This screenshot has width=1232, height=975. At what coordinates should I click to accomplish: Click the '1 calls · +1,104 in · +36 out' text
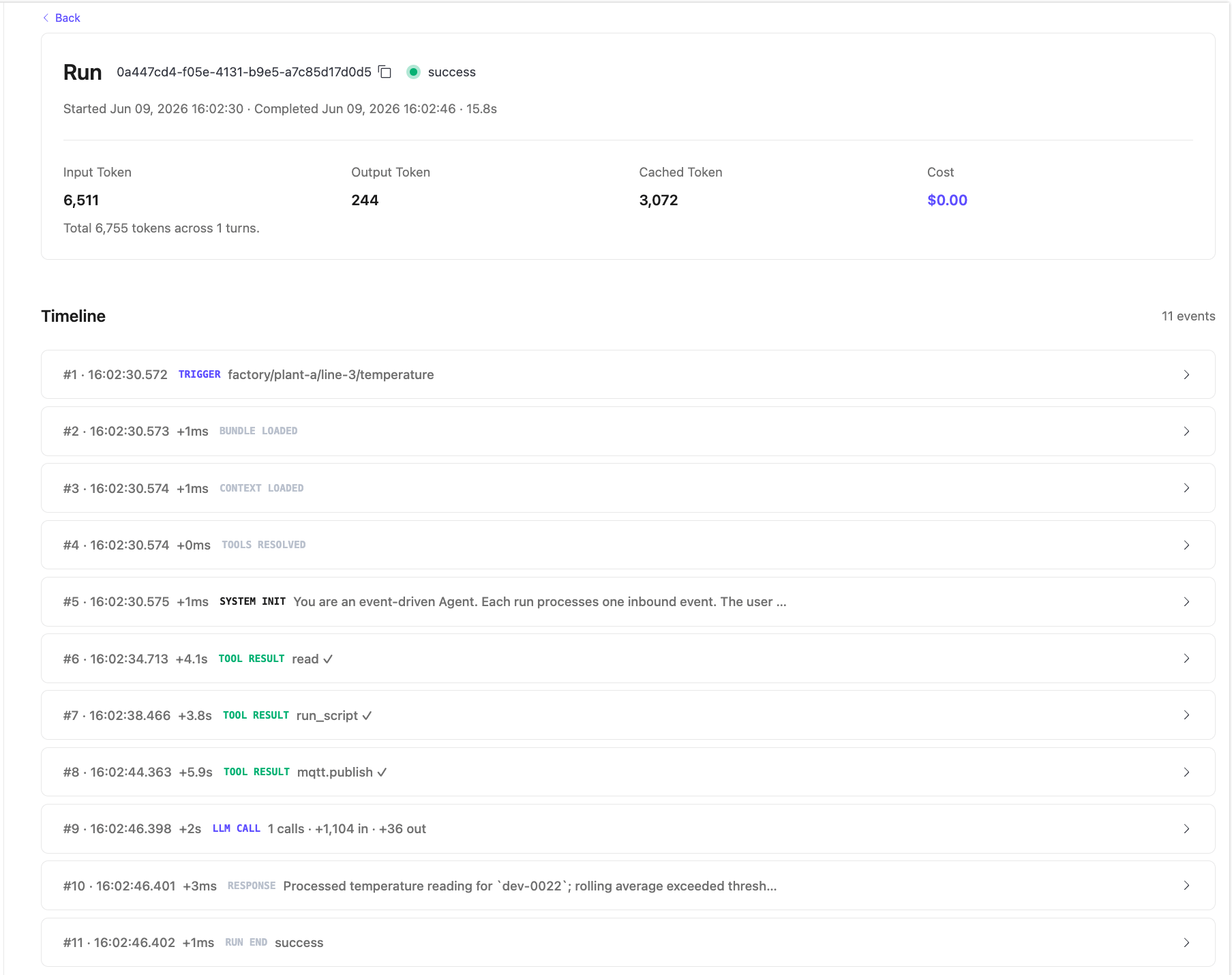[347, 828]
